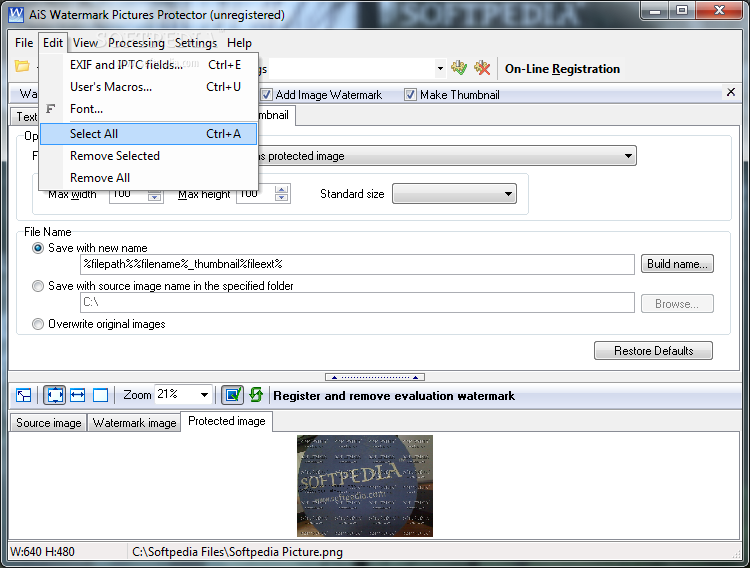The image size is (750, 568).
Task: Toggle the Add Image Watermark checkbox
Action: pyautogui.click(x=266, y=95)
